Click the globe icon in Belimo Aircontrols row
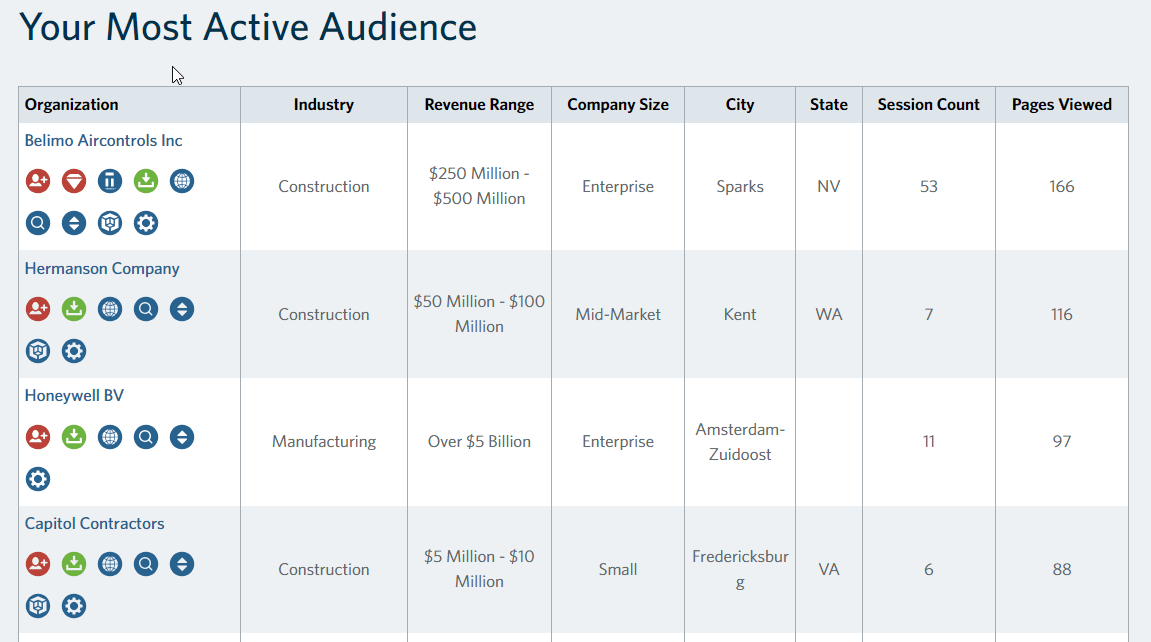Viewport: 1151px width, 642px height. click(182, 181)
